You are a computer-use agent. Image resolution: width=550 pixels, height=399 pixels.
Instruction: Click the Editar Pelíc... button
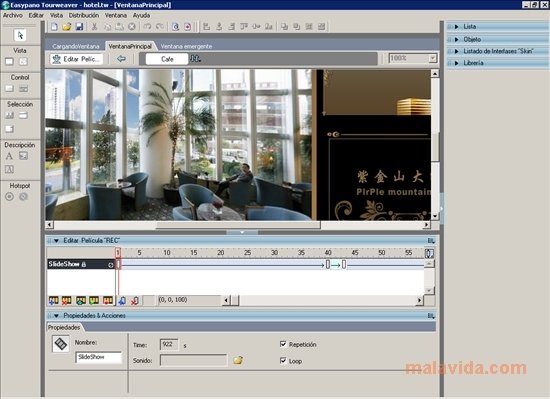[76, 59]
